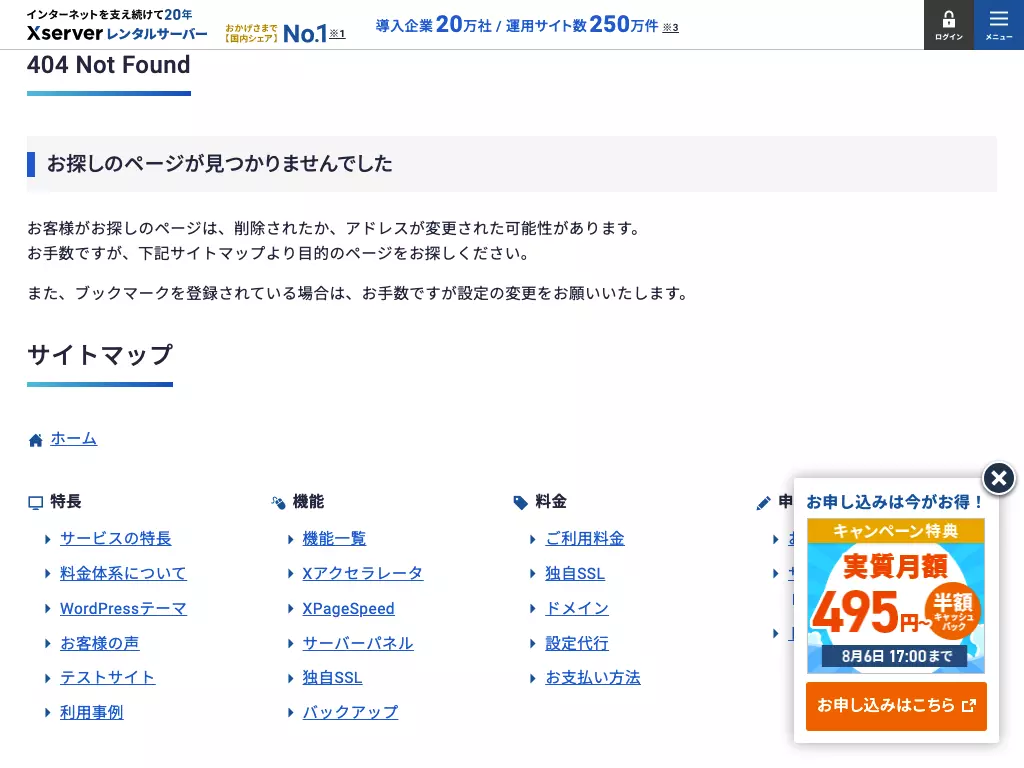Open the ※3 footnote link
1024x768 pixels.
point(671,27)
